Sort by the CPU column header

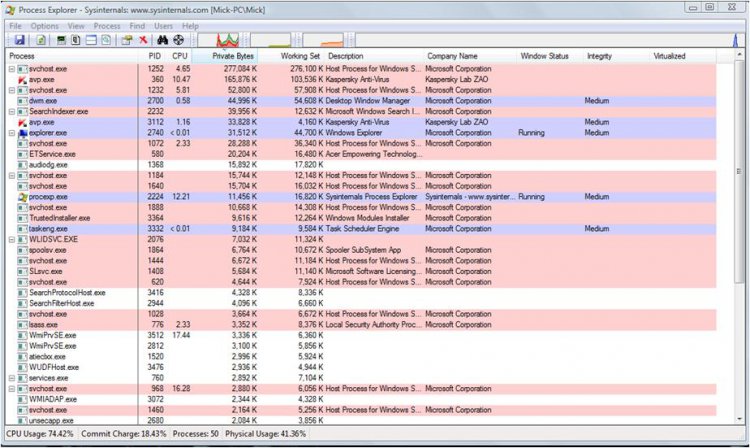[x=180, y=56]
